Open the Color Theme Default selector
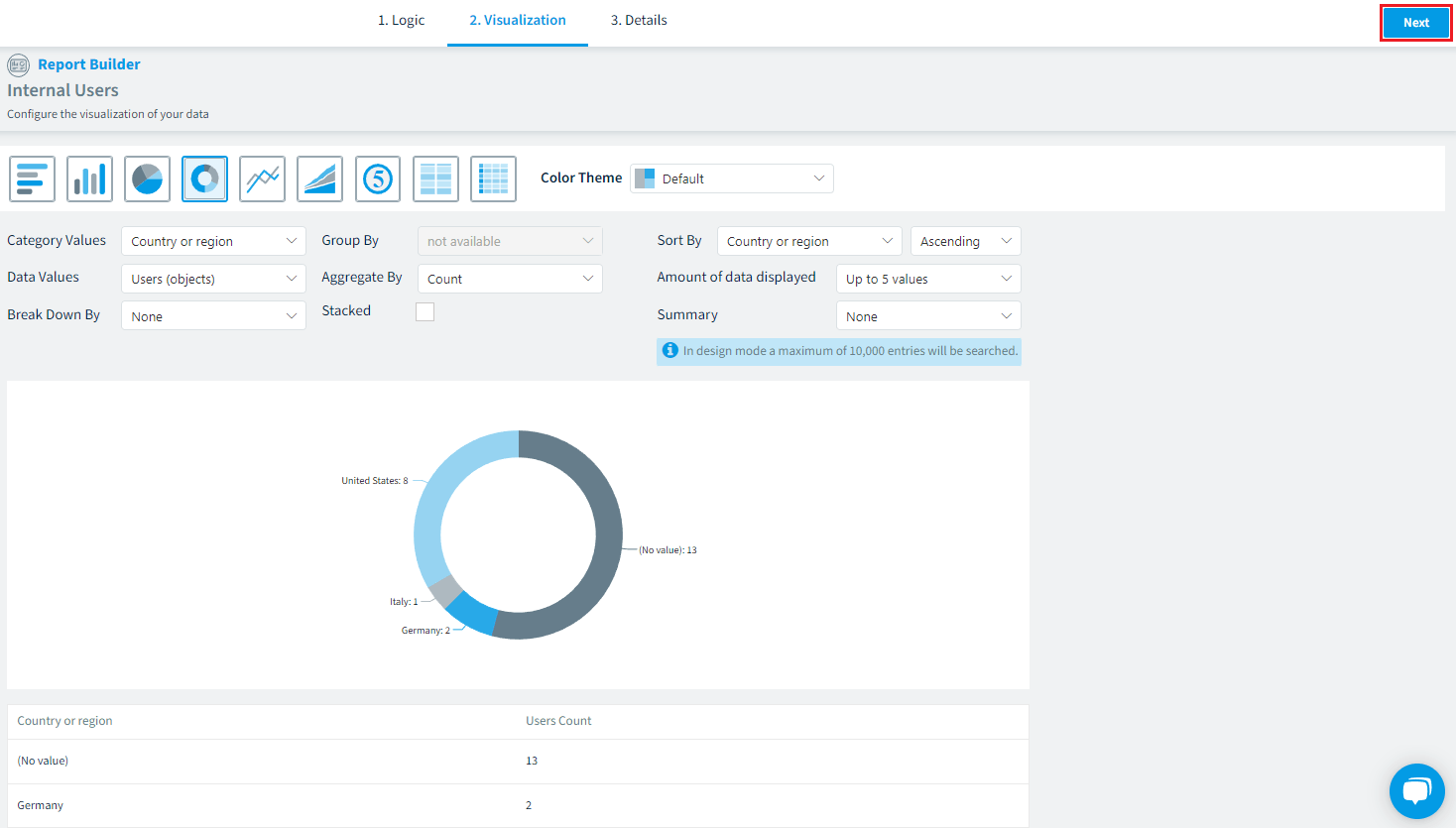The image size is (1456, 828). (x=732, y=178)
